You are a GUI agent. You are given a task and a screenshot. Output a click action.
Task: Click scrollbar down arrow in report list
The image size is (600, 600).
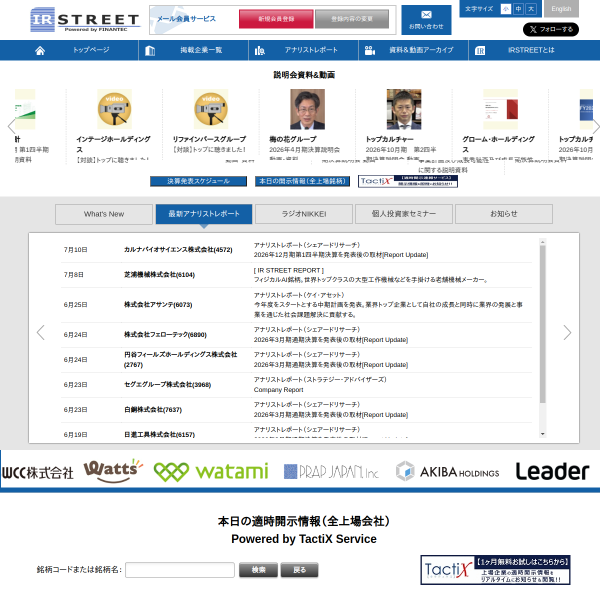(543, 434)
